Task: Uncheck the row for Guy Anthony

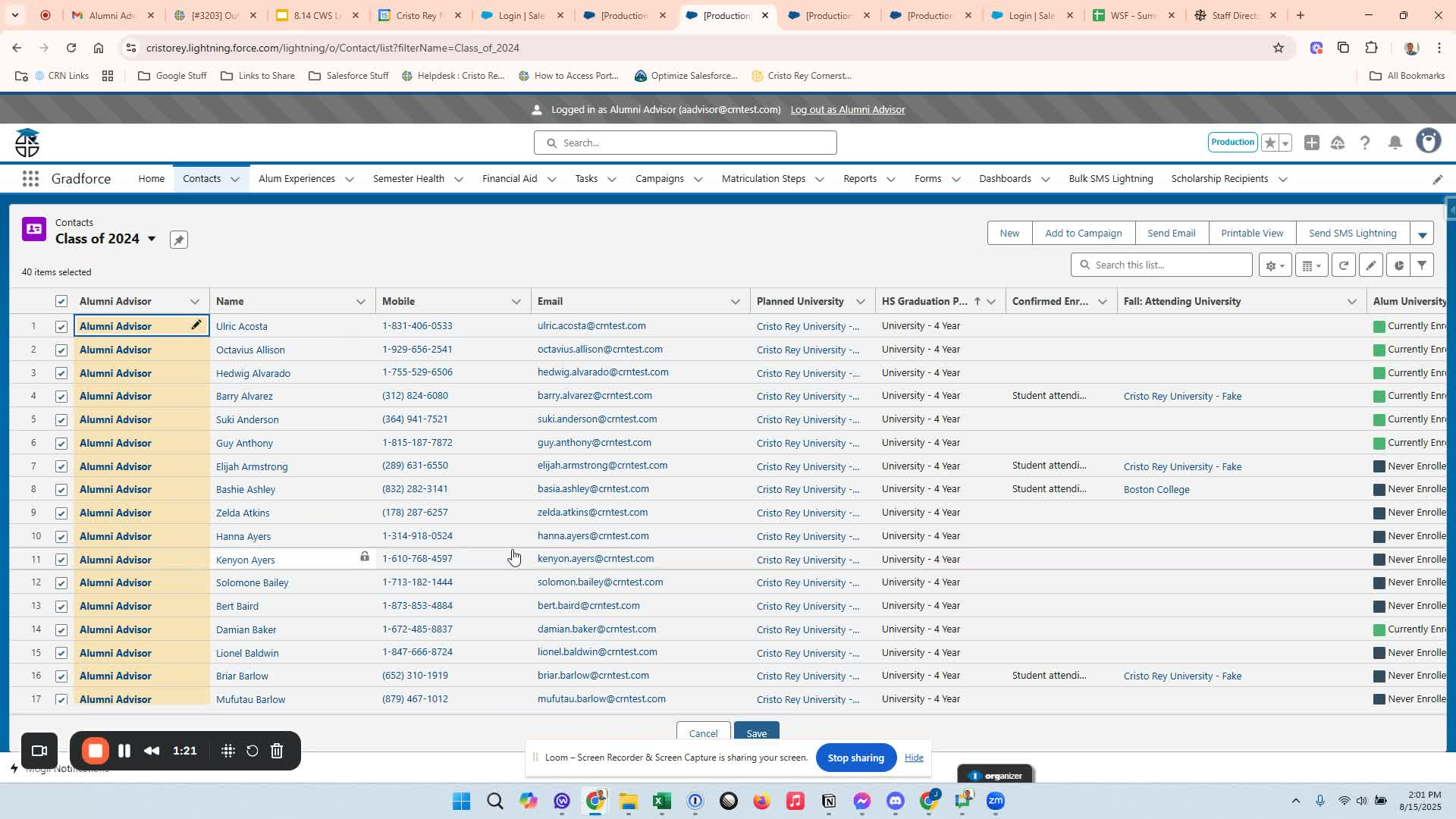Action: pos(61,444)
